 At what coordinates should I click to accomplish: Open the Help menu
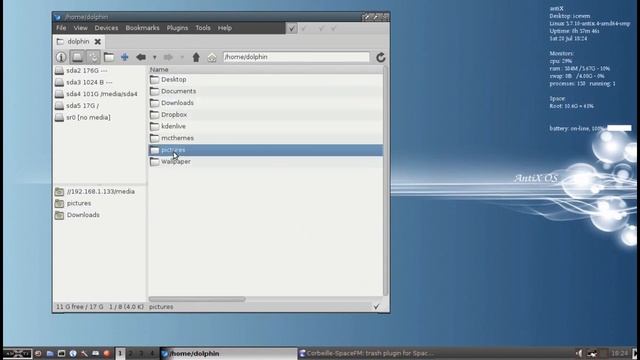pos(224,28)
